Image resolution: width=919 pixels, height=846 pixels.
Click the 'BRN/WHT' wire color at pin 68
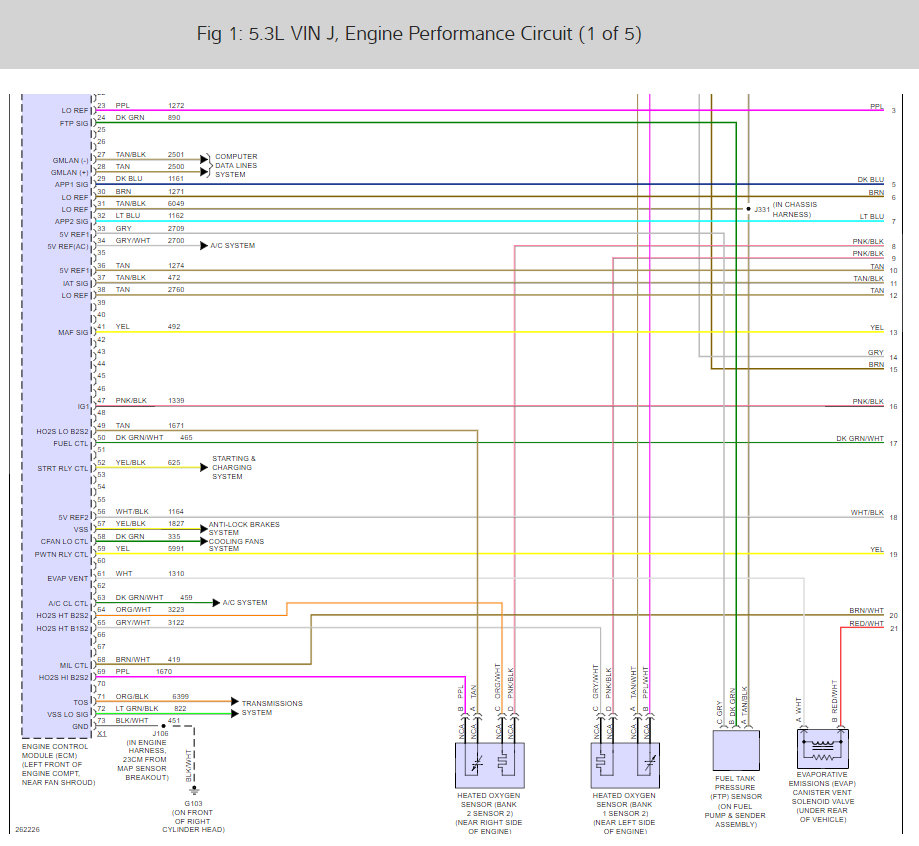tap(132, 659)
